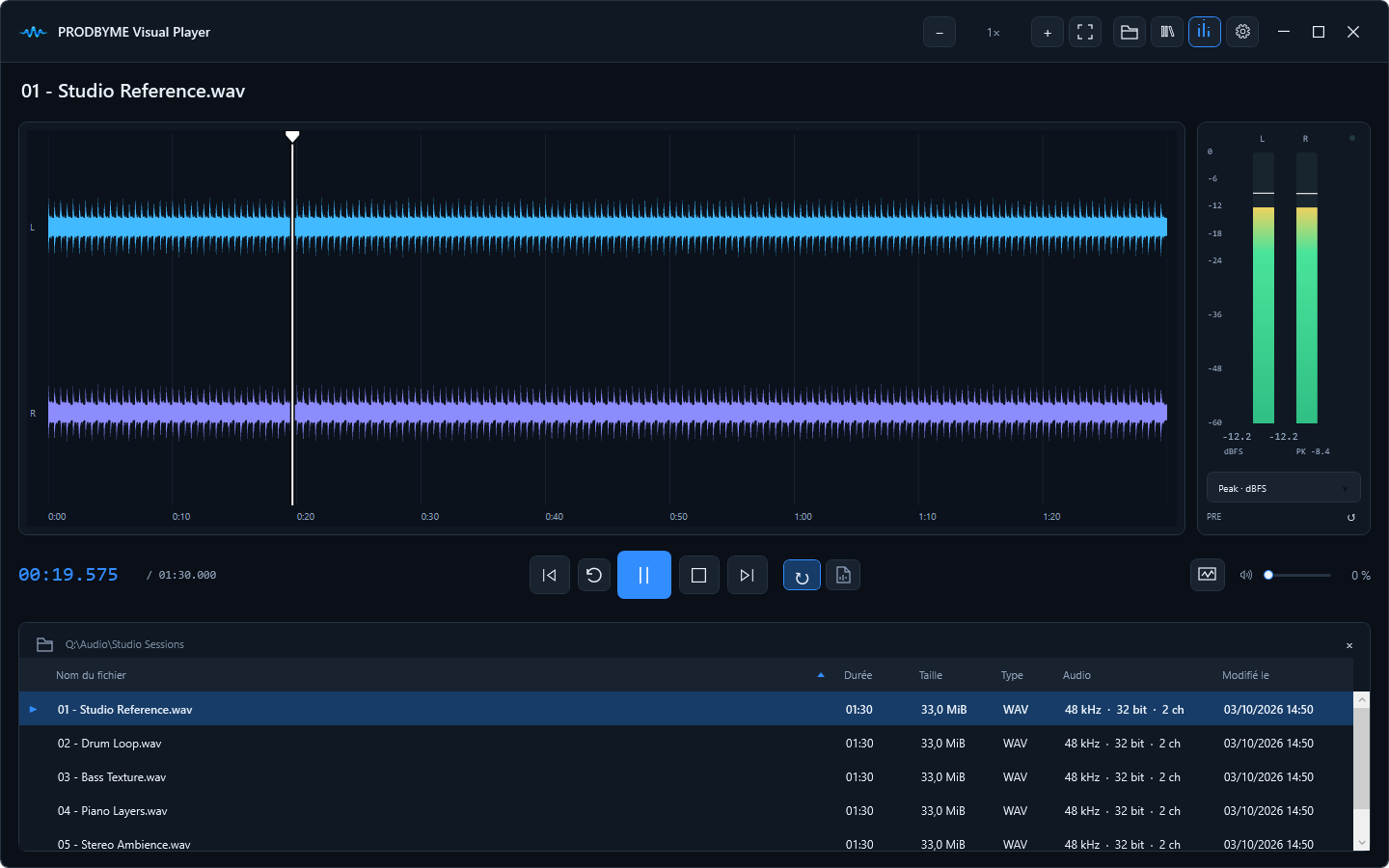This screenshot has height=868, width=1389.
Task: Sort by Durée column
Action: (x=858, y=675)
